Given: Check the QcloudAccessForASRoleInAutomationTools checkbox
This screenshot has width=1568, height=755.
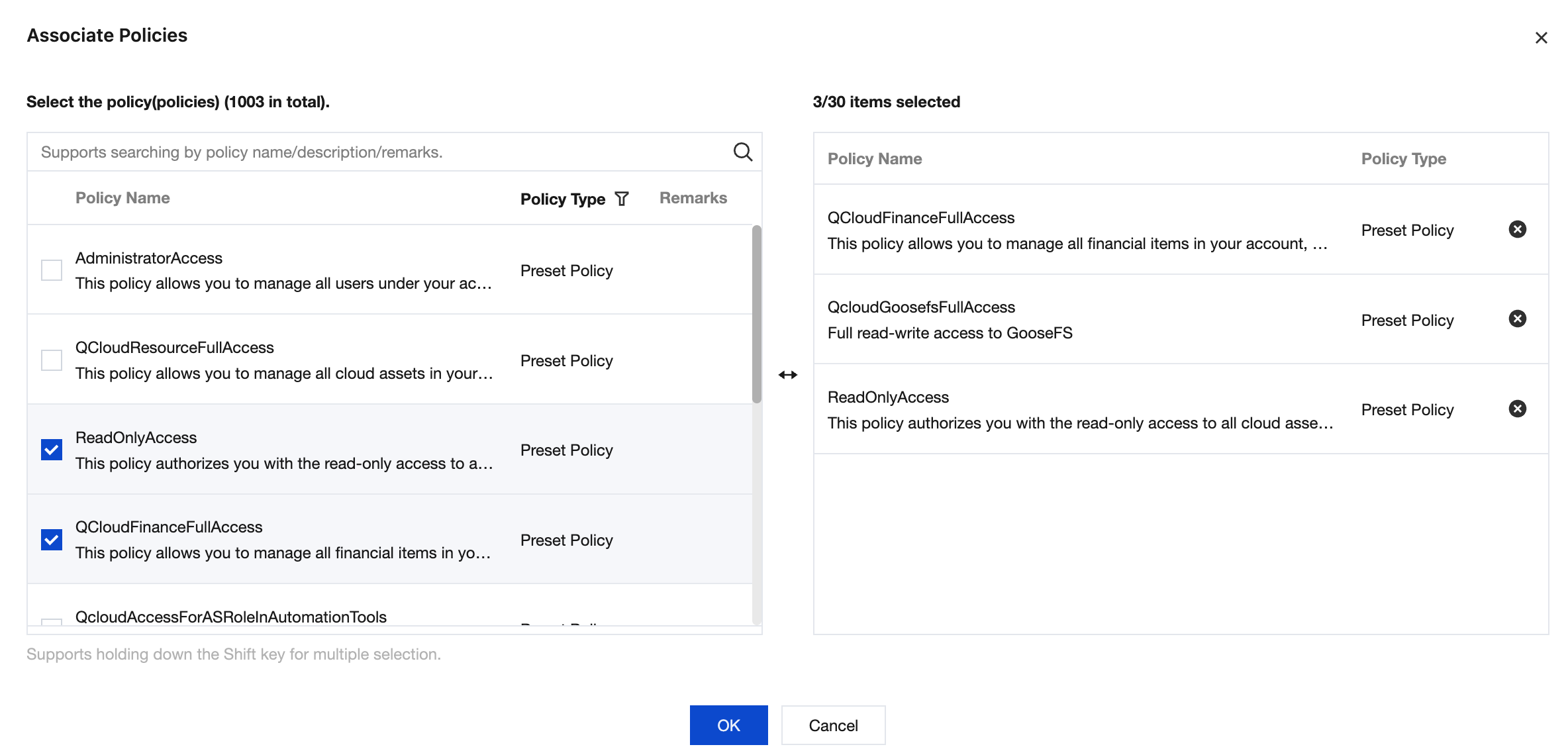Looking at the screenshot, I should pos(52,621).
